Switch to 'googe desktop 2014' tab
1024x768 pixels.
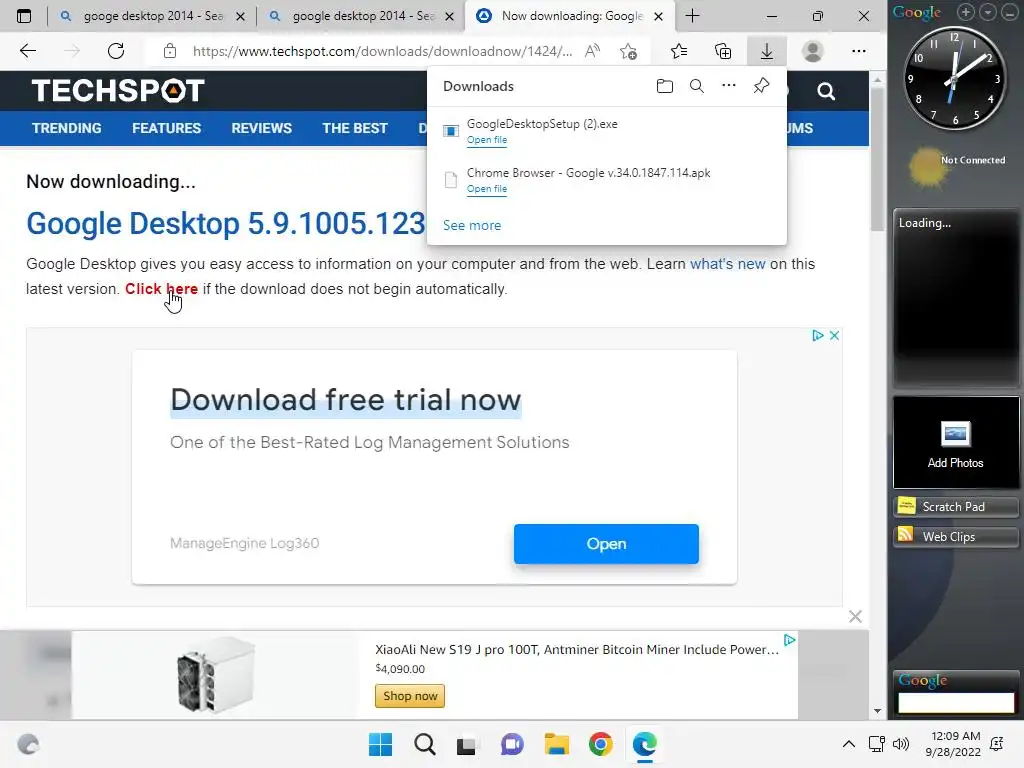pos(152,16)
